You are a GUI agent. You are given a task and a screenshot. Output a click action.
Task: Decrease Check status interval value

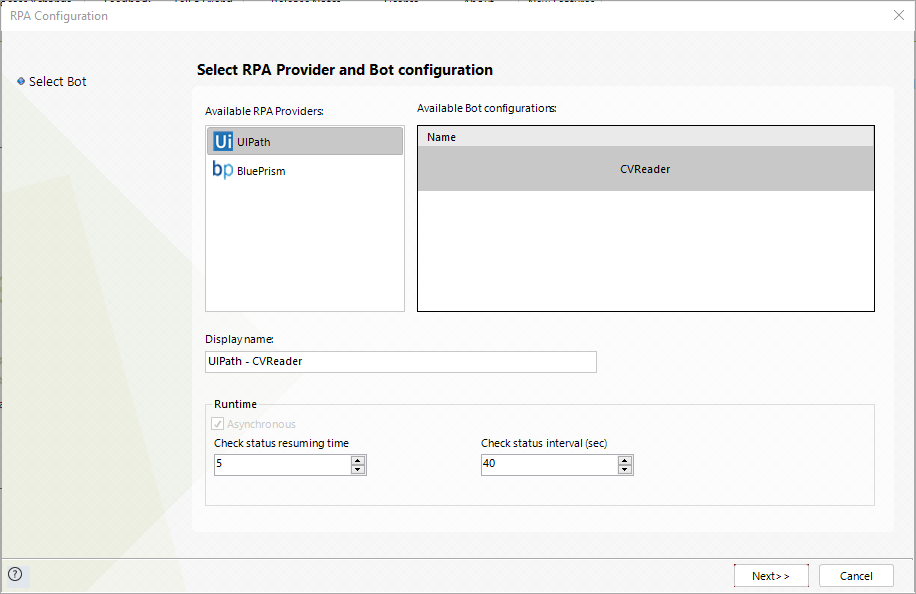pos(625,470)
